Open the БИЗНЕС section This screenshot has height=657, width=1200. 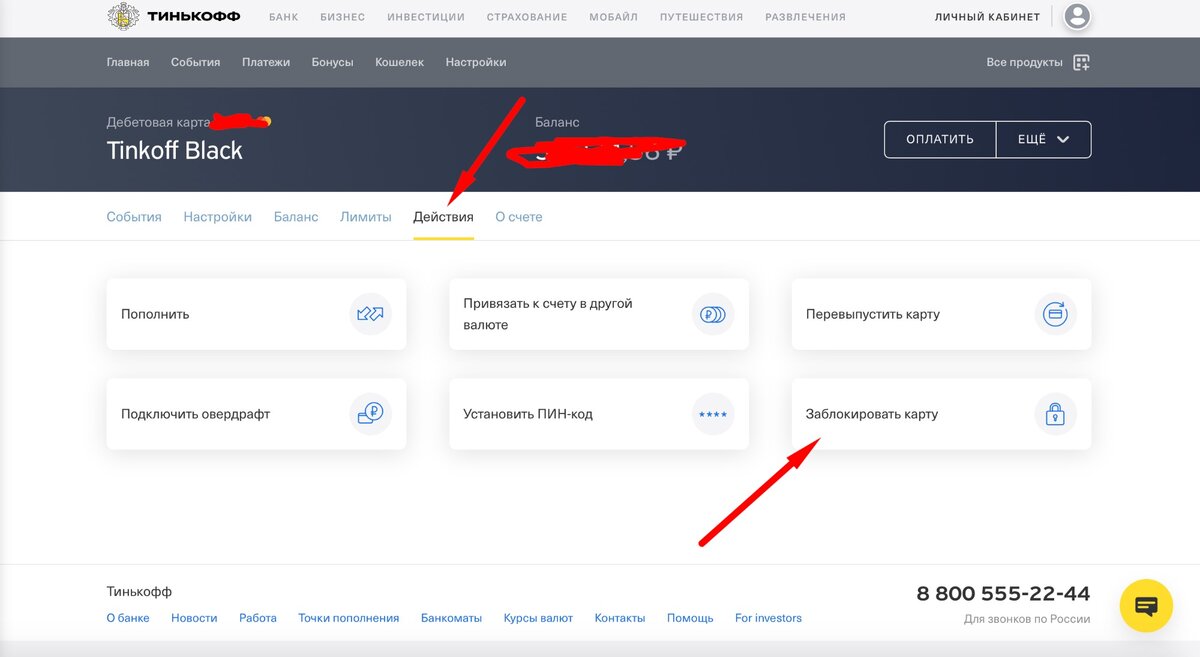(343, 17)
